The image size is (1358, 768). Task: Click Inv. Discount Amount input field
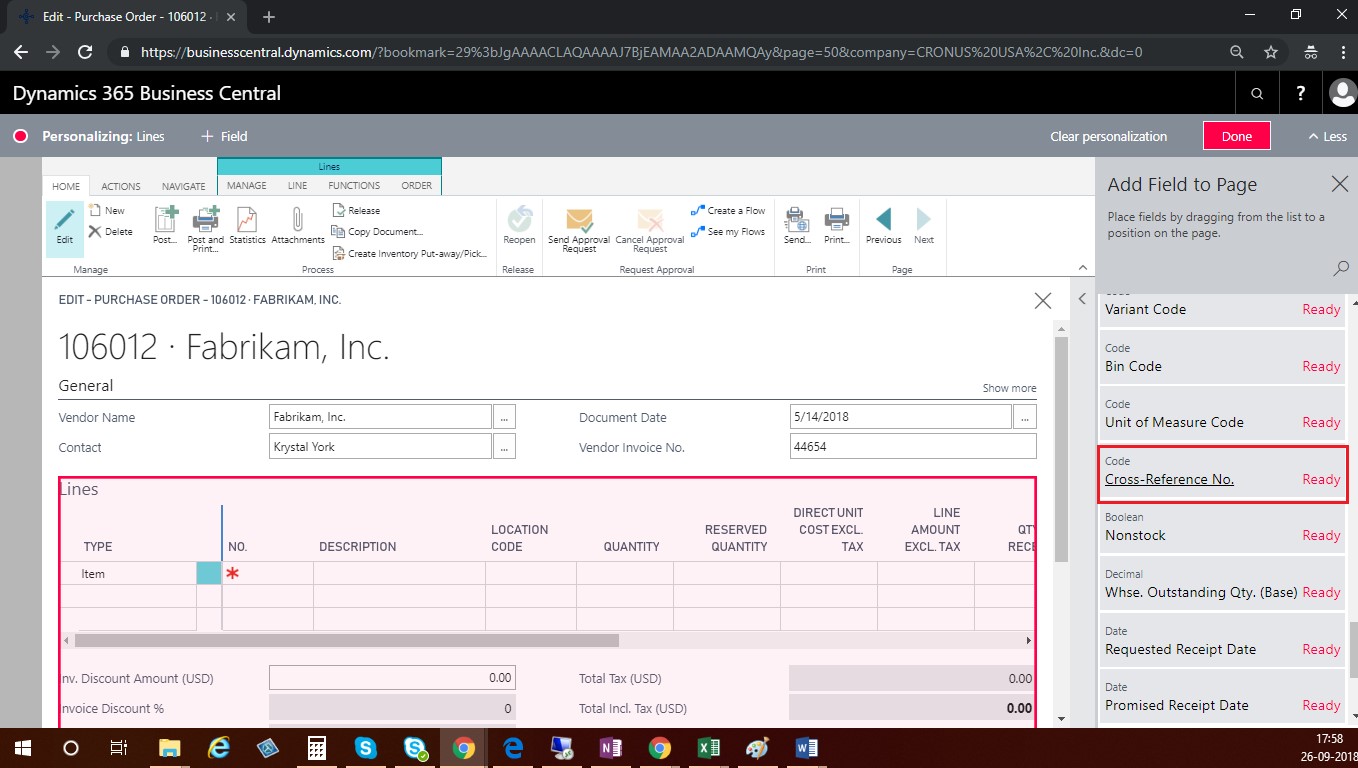[392, 678]
